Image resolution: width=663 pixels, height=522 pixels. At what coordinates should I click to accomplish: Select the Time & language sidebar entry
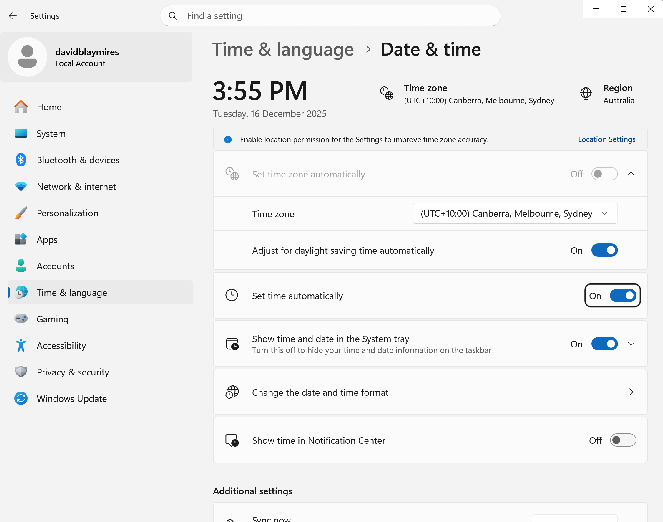(100, 292)
